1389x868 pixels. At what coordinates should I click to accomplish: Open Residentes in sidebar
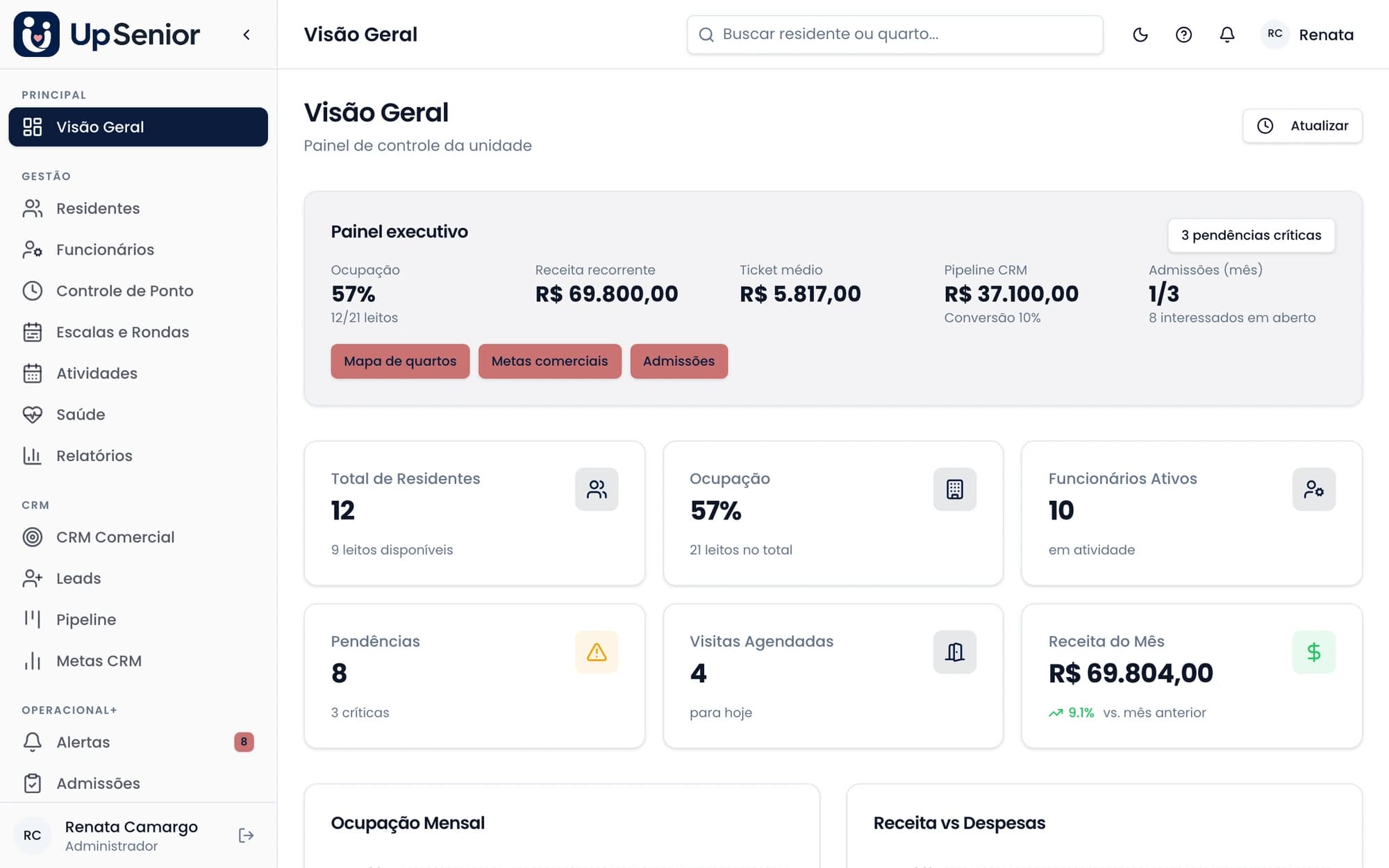coord(138,208)
